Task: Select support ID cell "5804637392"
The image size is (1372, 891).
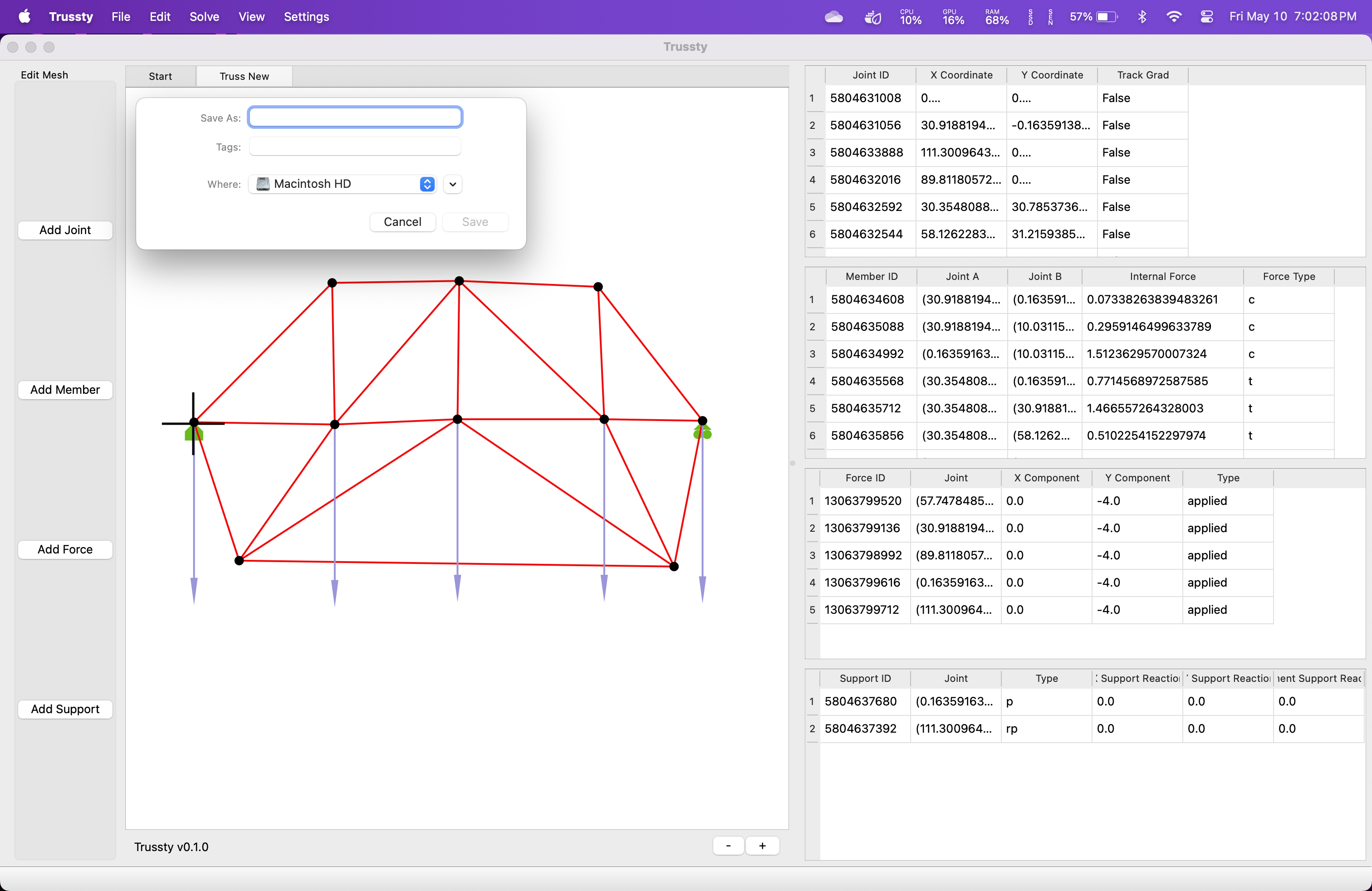Action: pos(865,729)
